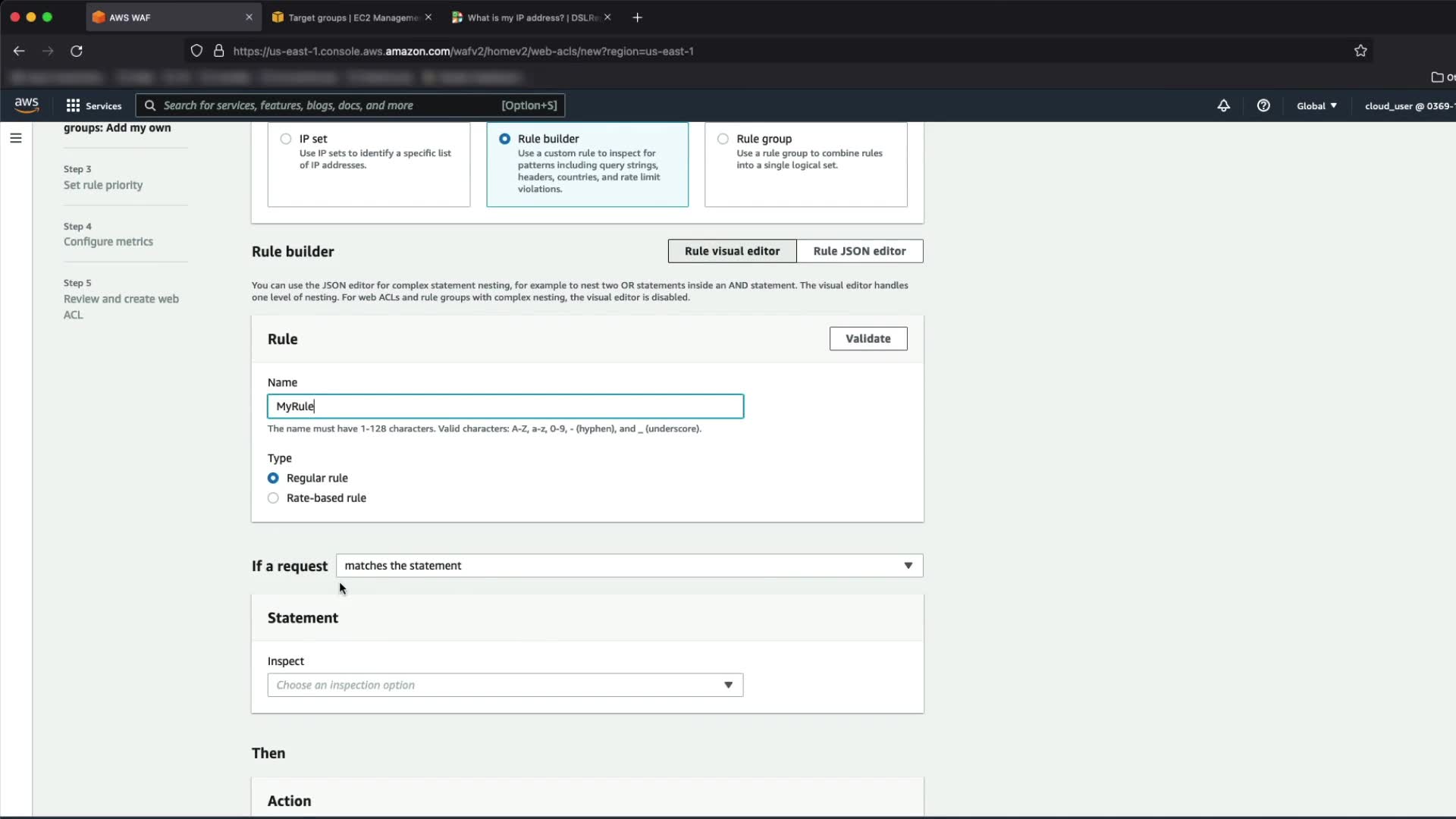Click the AWS logo home icon
The height and width of the screenshot is (819, 1456).
(x=27, y=105)
